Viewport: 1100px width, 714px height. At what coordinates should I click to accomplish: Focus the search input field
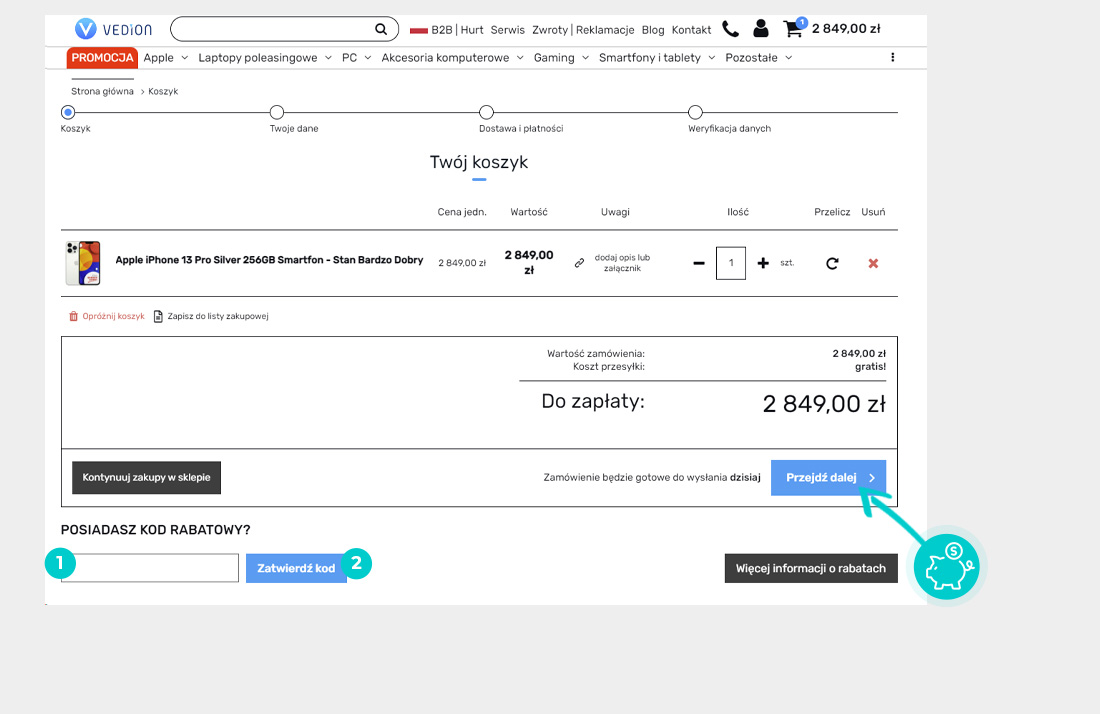[x=274, y=29]
